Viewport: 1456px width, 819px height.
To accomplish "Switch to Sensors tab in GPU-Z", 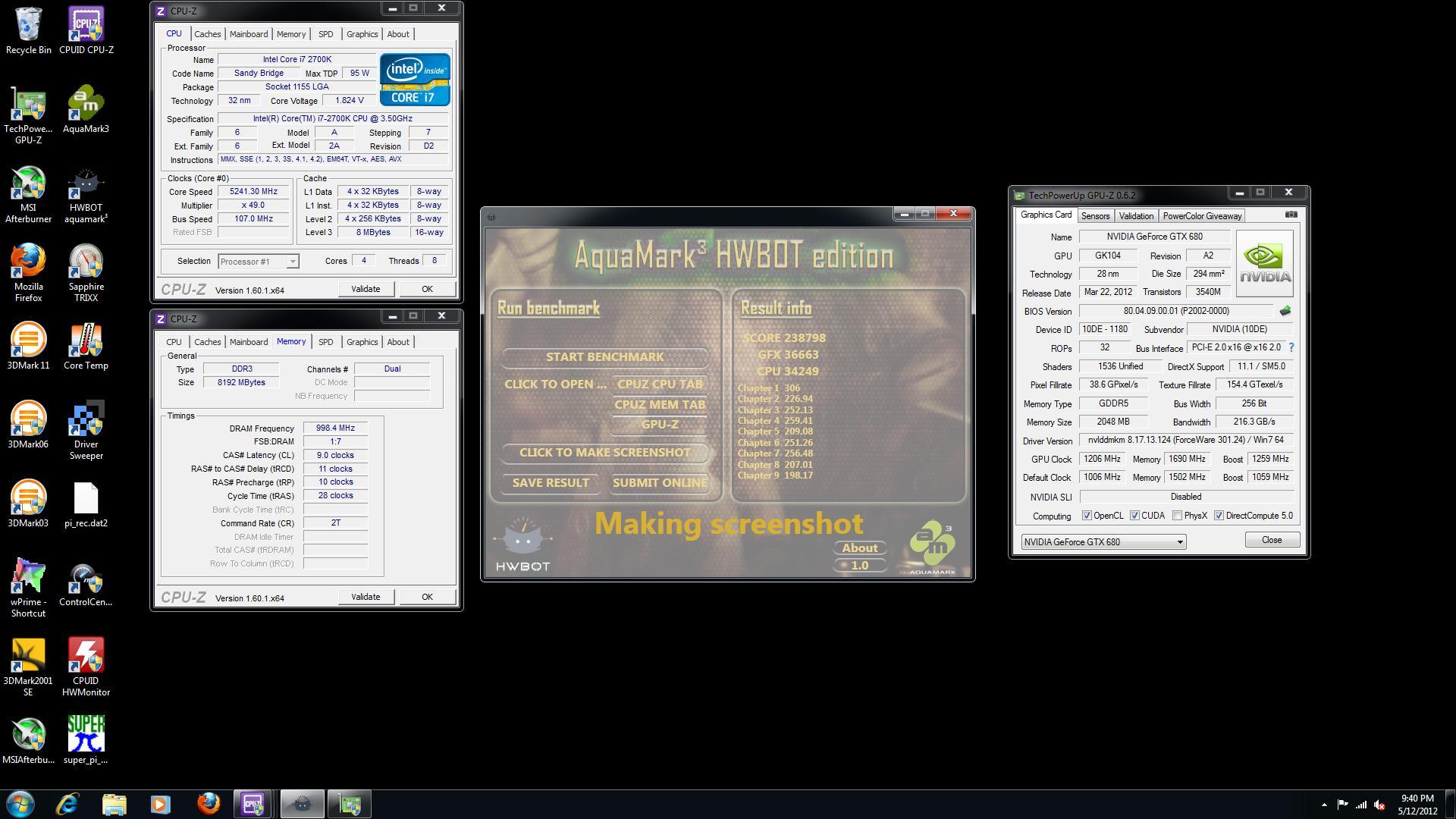I will [x=1095, y=216].
